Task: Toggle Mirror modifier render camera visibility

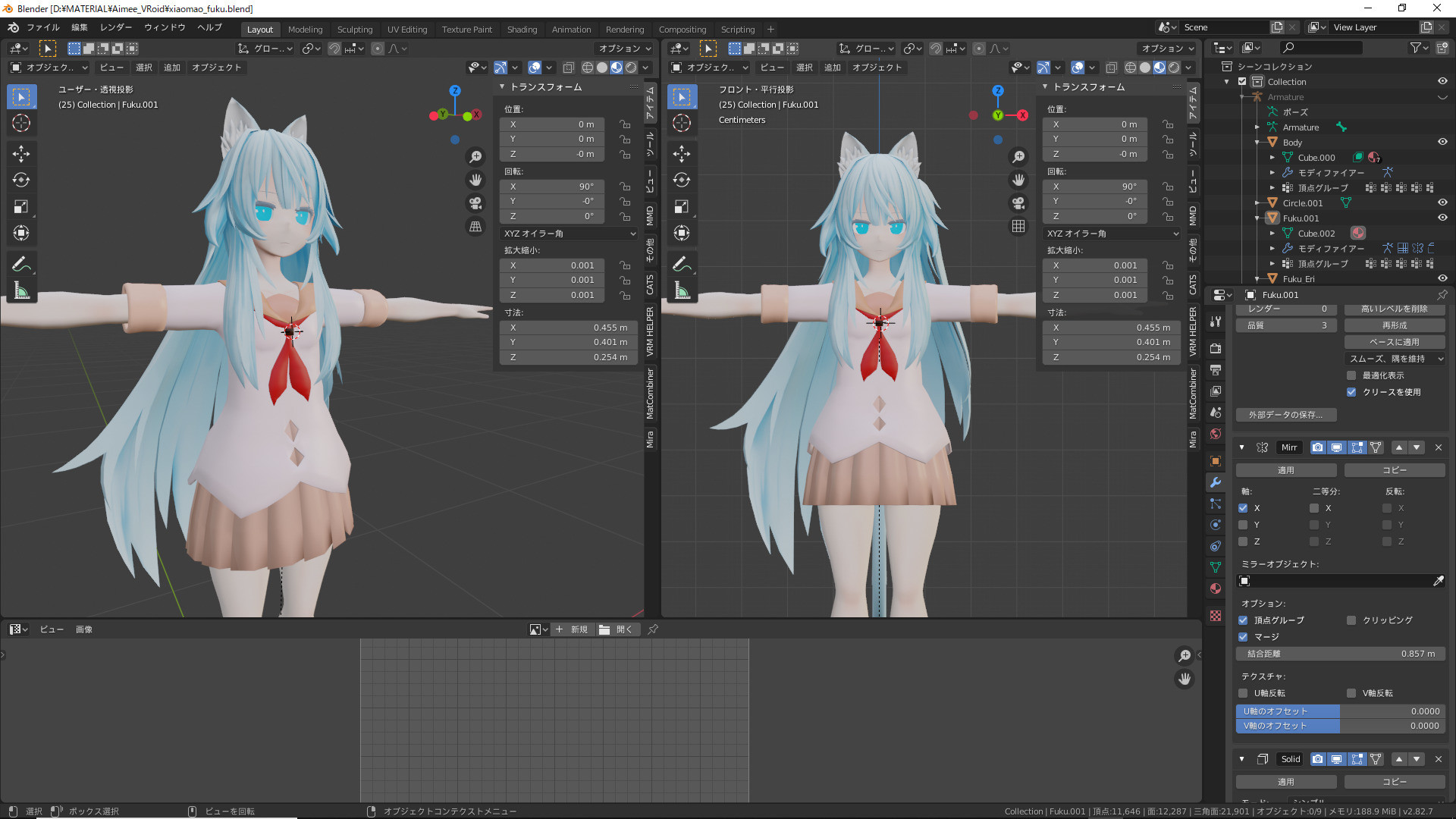Action: (1318, 448)
